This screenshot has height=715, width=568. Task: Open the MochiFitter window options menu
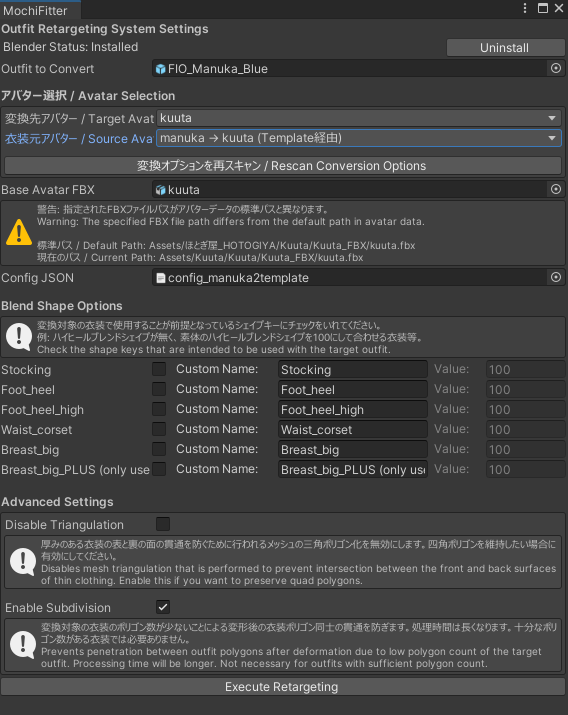[x=525, y=8]
